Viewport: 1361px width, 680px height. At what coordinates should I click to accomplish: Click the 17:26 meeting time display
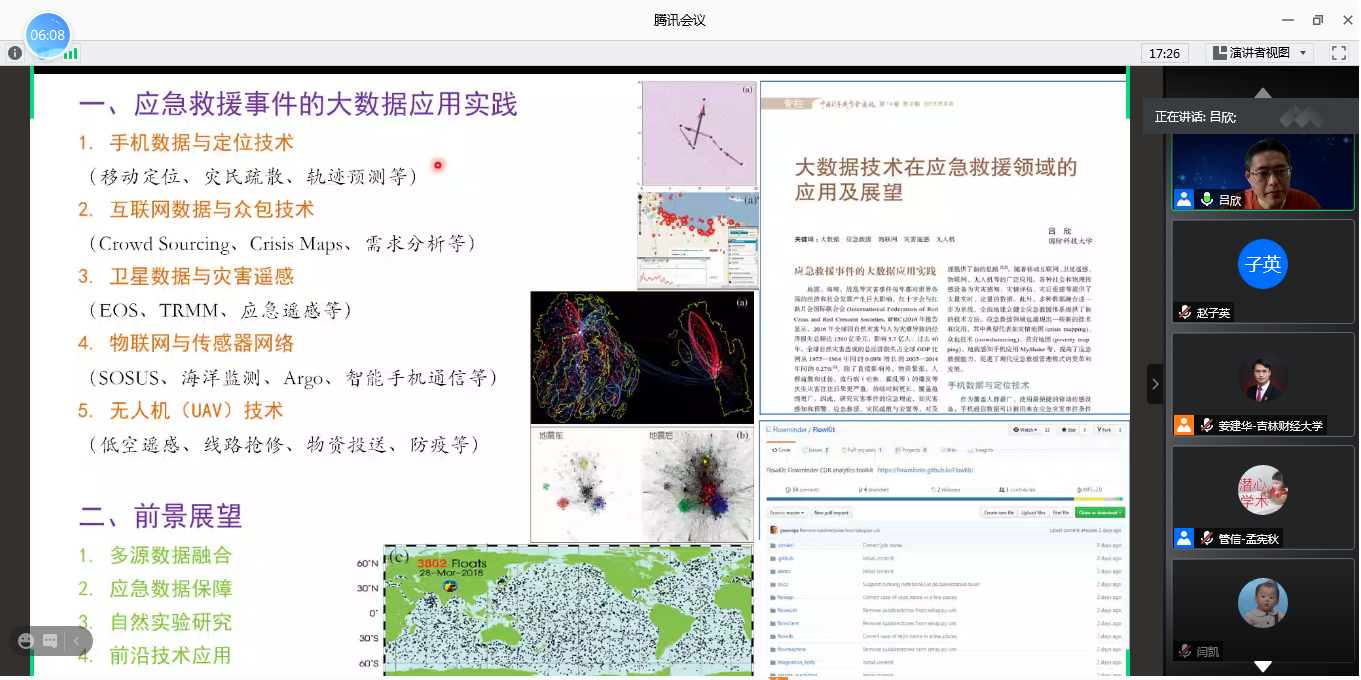1164,53
